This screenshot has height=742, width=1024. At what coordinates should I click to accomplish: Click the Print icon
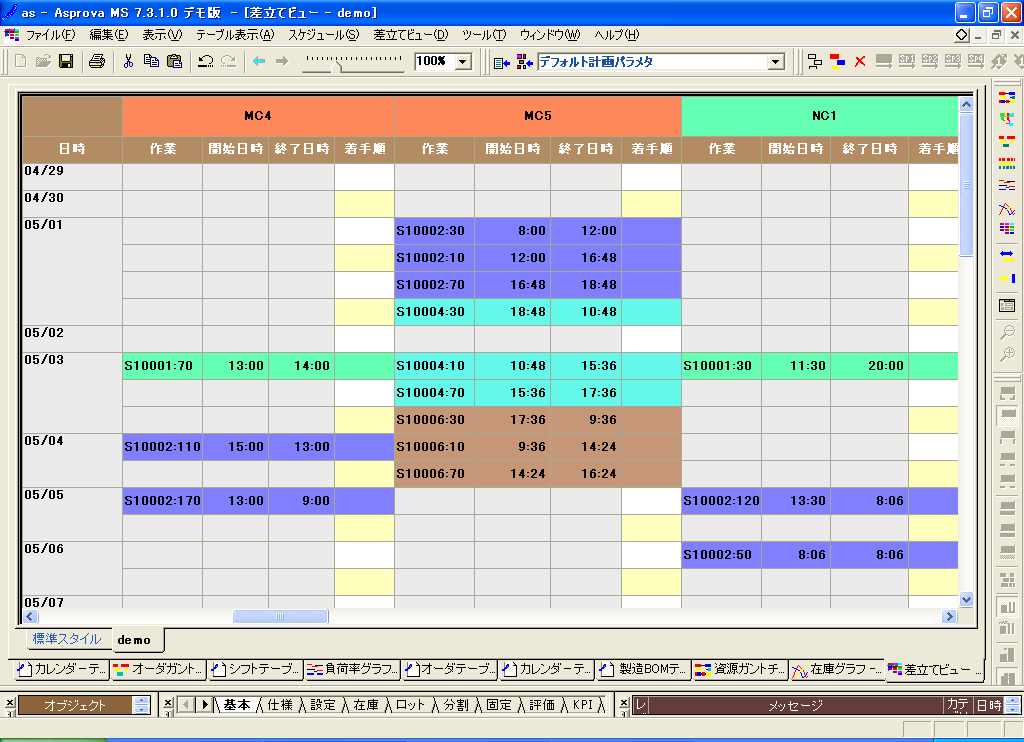(97, 61)
